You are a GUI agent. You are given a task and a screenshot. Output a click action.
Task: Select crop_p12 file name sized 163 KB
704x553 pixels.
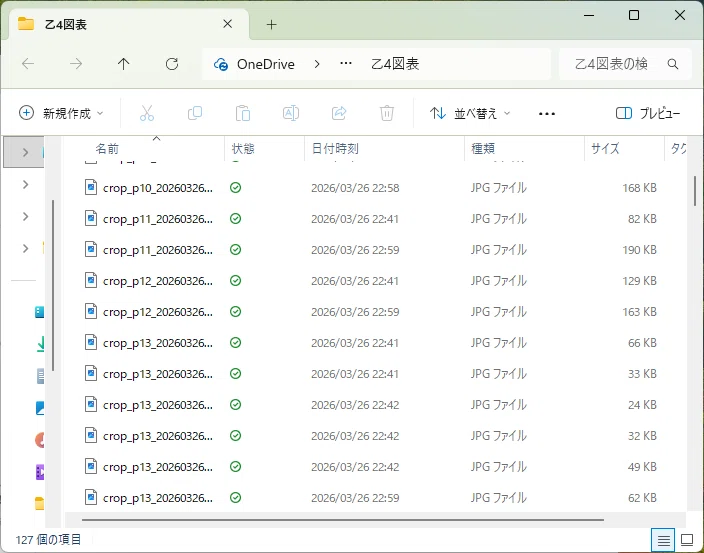[158, 312]
